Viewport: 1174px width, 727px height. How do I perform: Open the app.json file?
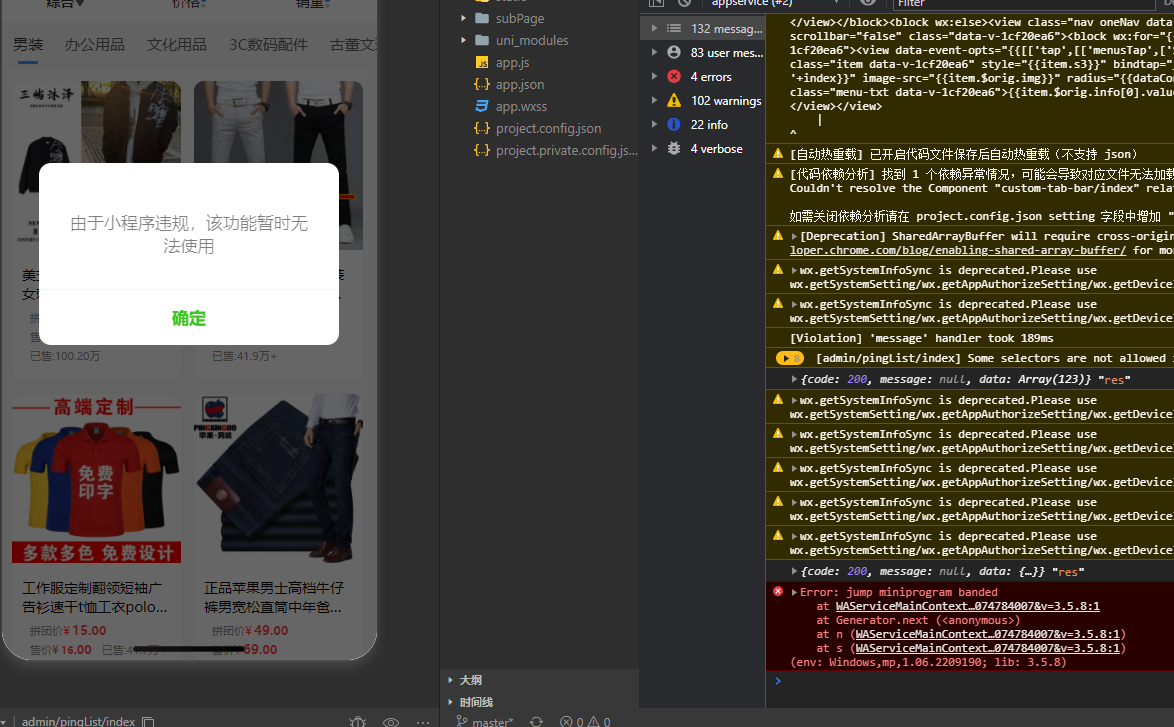point(520,85)
